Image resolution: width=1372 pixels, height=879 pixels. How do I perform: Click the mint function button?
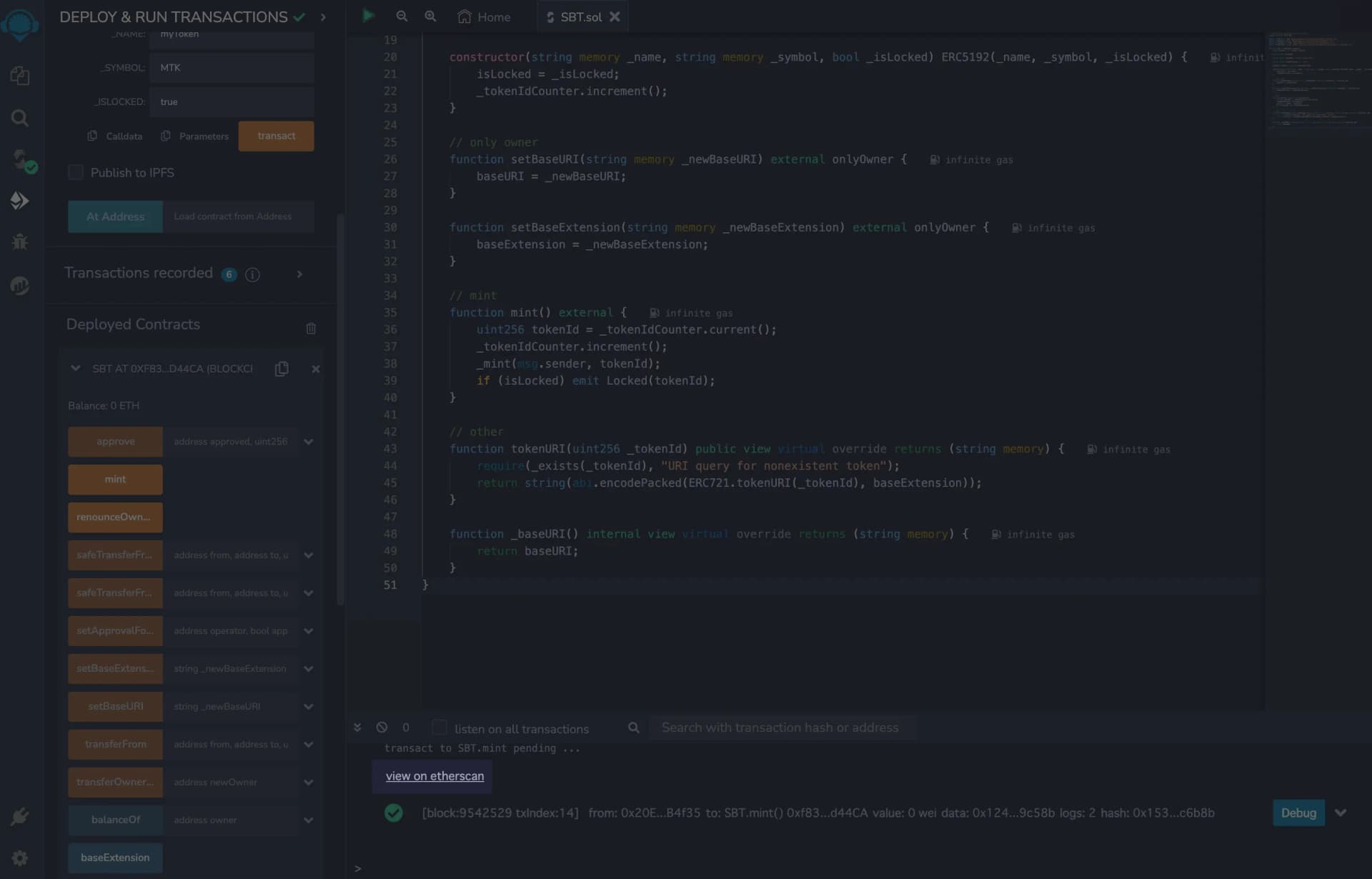click(114, 480)
